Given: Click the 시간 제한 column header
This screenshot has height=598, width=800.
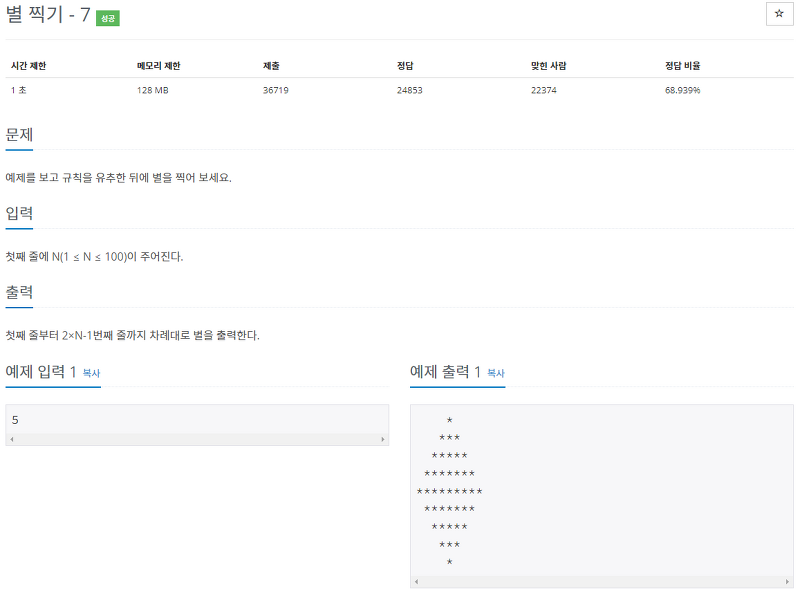Looking at the screenshot, I should click(x=29, y=66).
